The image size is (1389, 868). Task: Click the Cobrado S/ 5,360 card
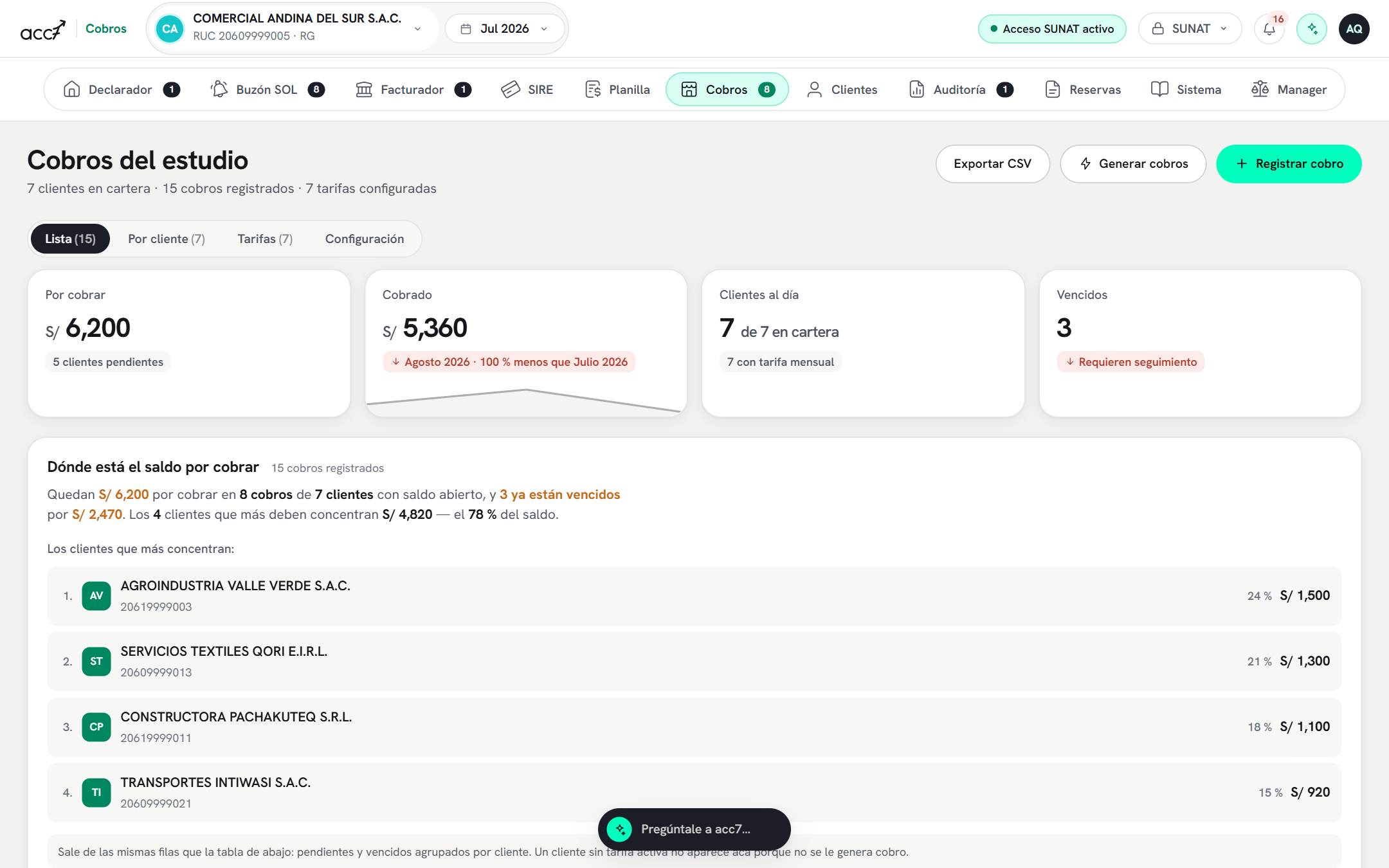tap(526, 343)
